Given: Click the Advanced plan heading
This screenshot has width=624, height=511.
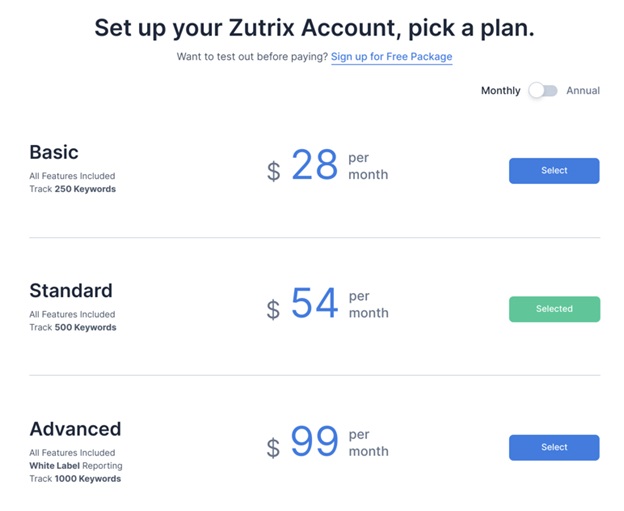Looking at the screenshot, I should coord(75,429).
